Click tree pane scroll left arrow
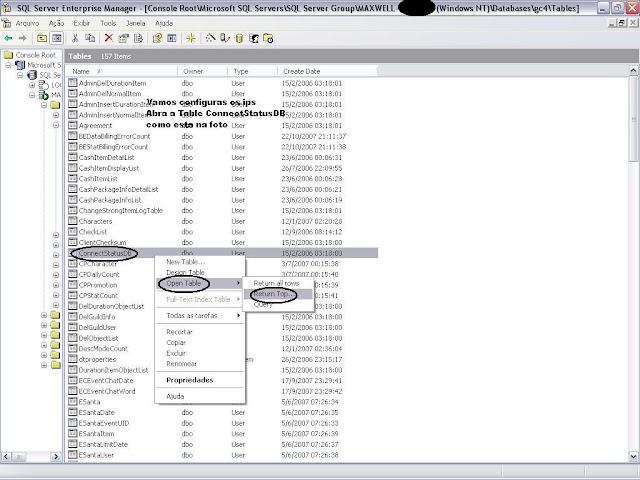Viewport: 640px width, 480px height. click(7, 456)
